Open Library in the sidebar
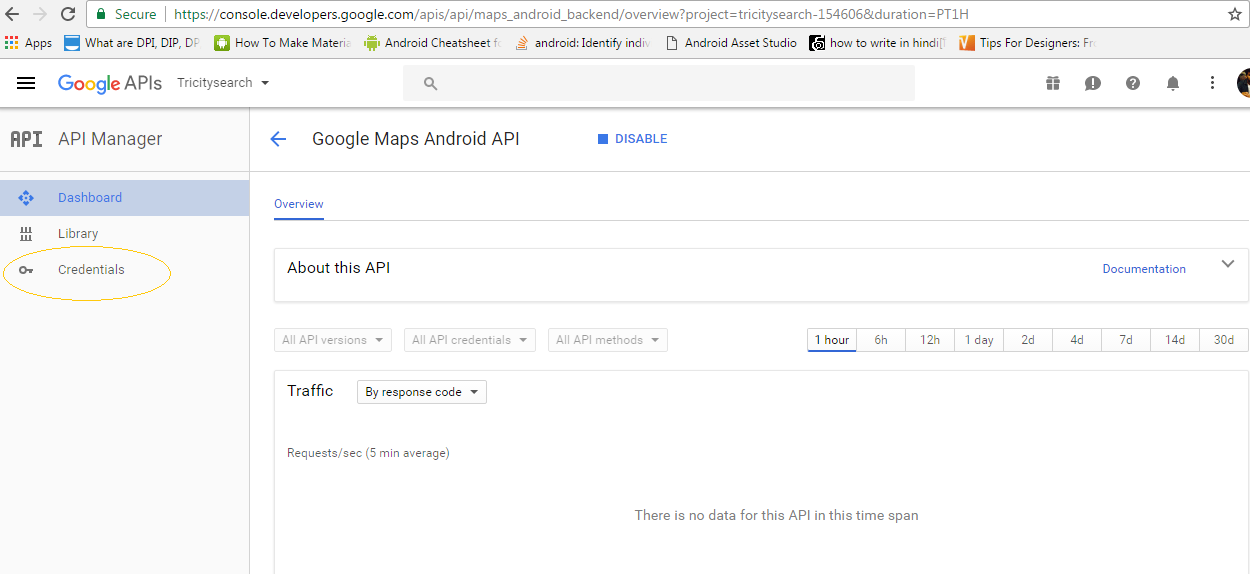This screenshot has height=574, width=1250. pos(78,234)
